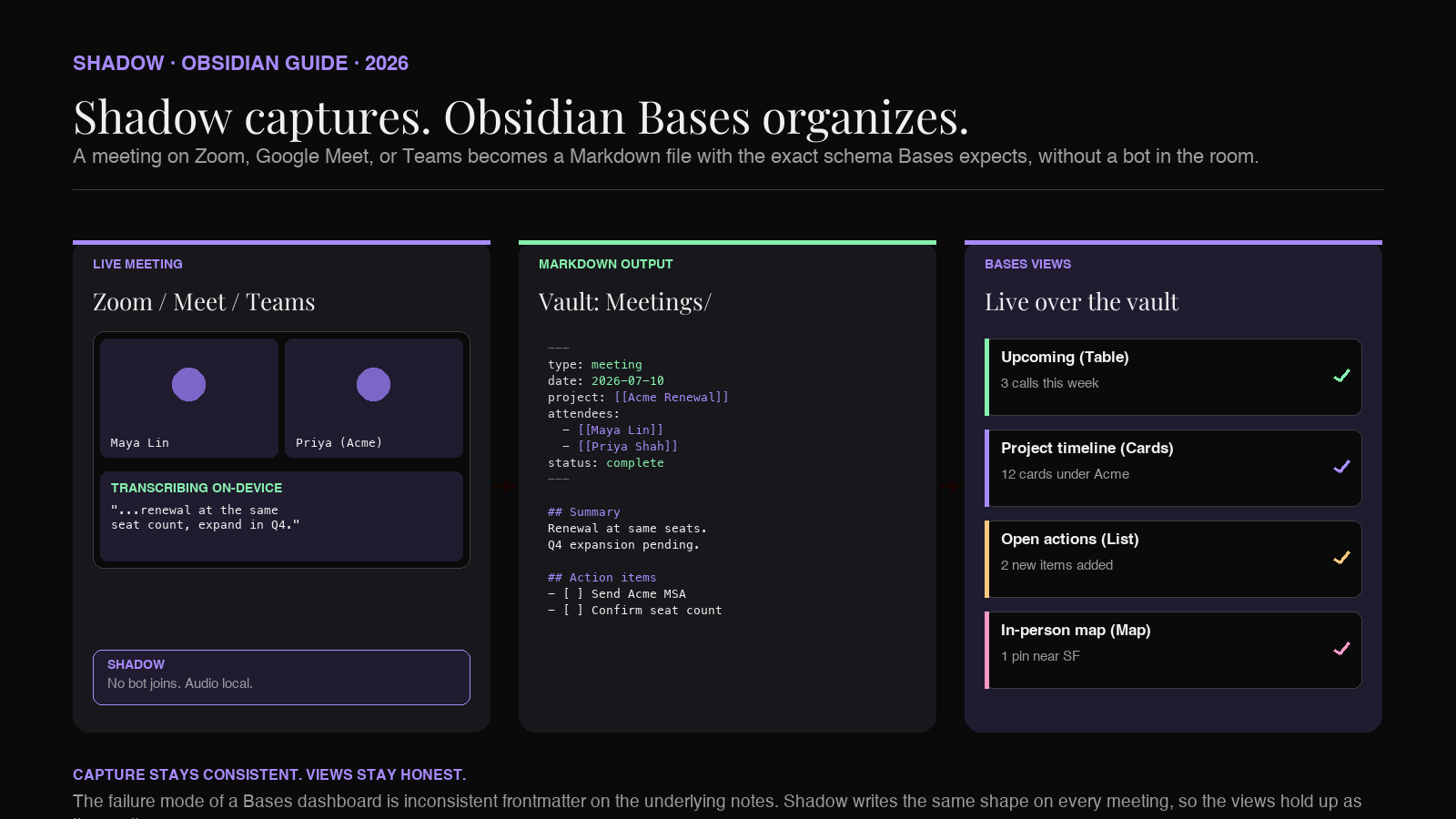Click the 'status: complete' line
Screen dimensions: 1456x819
pos(606,462)
